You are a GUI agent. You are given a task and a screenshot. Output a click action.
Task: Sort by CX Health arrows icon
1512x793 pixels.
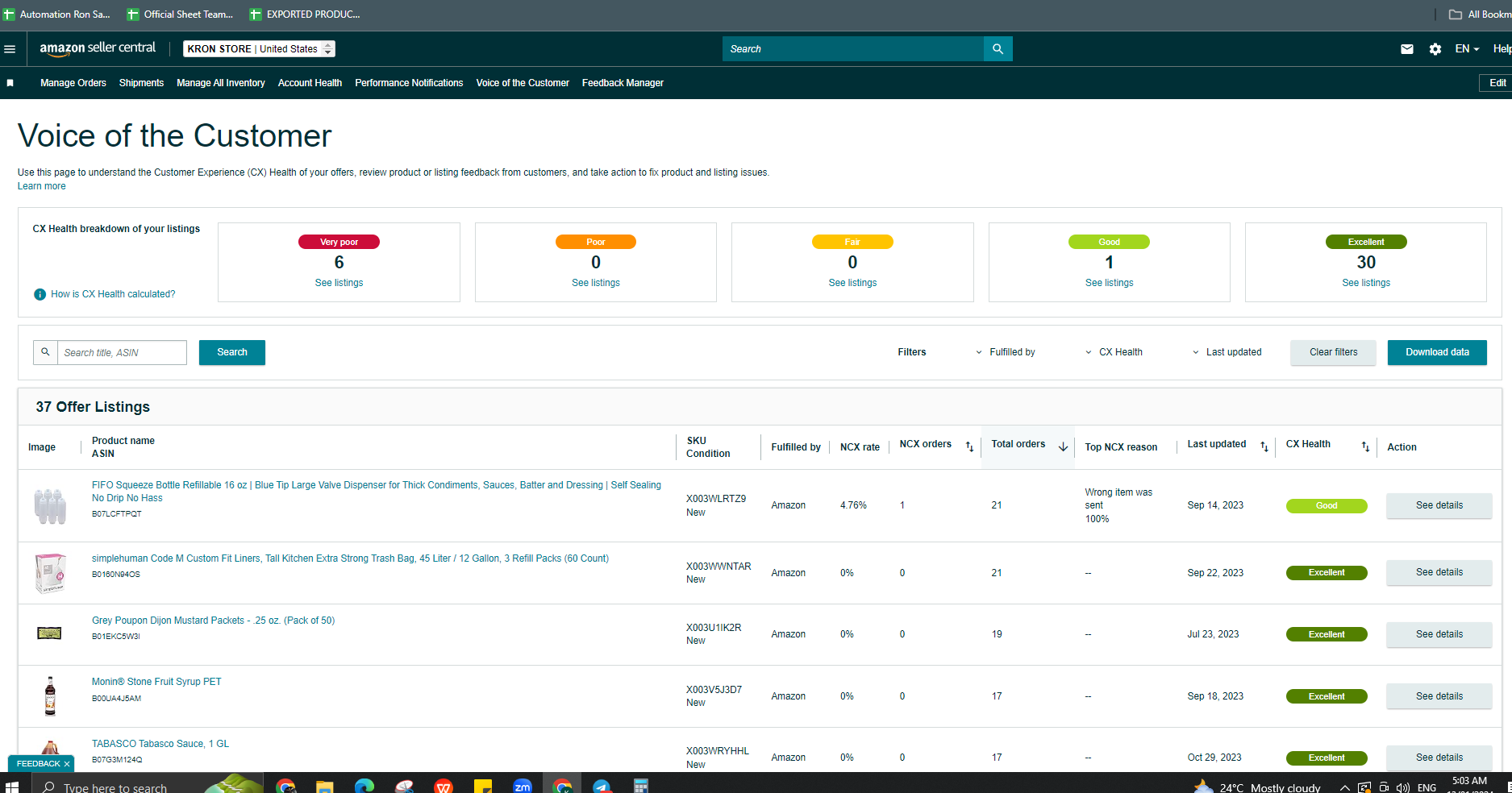coord(1365,446)
